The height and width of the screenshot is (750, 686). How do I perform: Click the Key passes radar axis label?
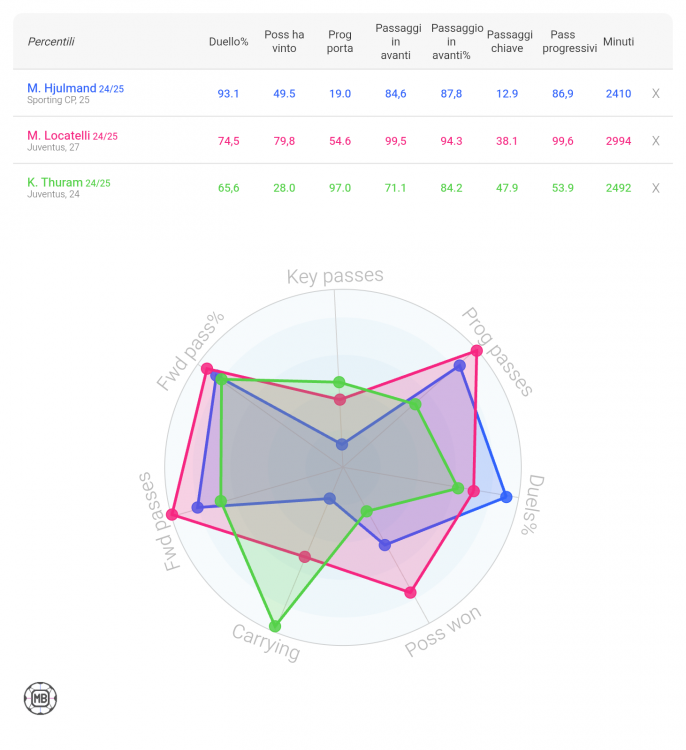pyautogui.click(x=335, y=276)
